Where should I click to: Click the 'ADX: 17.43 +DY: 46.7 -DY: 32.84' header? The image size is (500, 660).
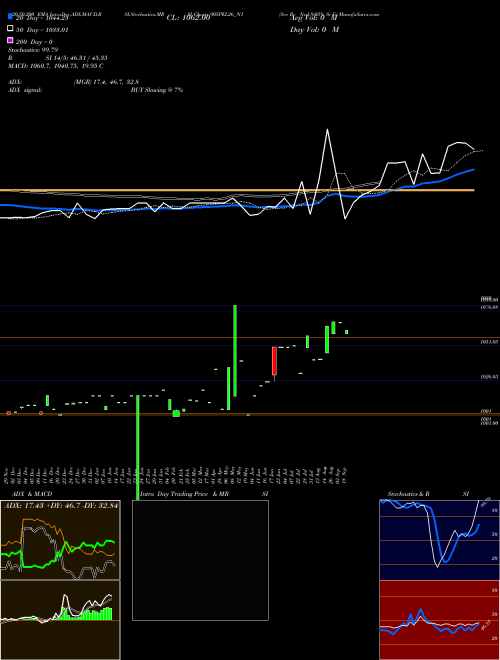coord(61,505)
